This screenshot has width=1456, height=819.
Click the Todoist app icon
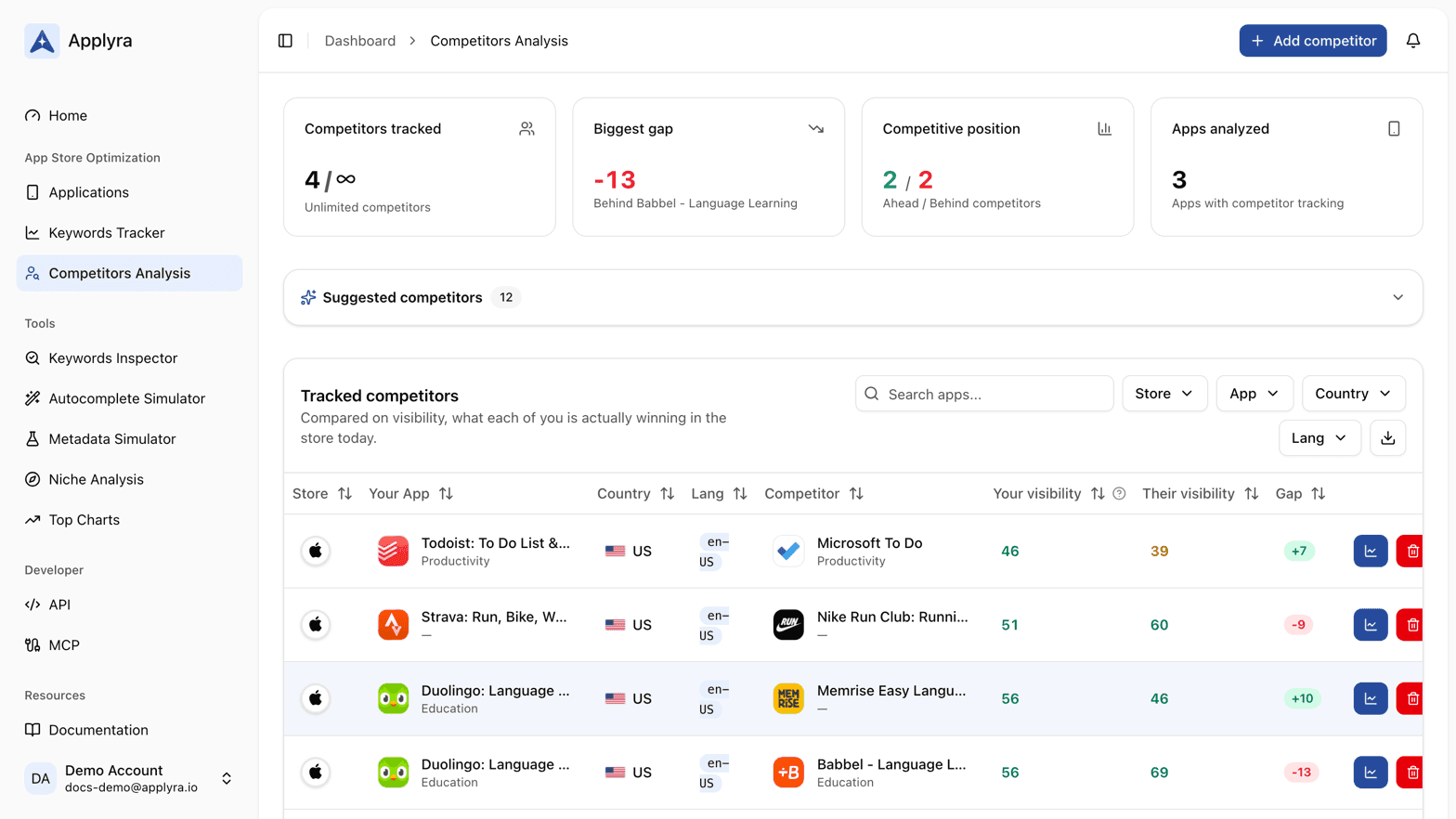(x=393, y=551)
